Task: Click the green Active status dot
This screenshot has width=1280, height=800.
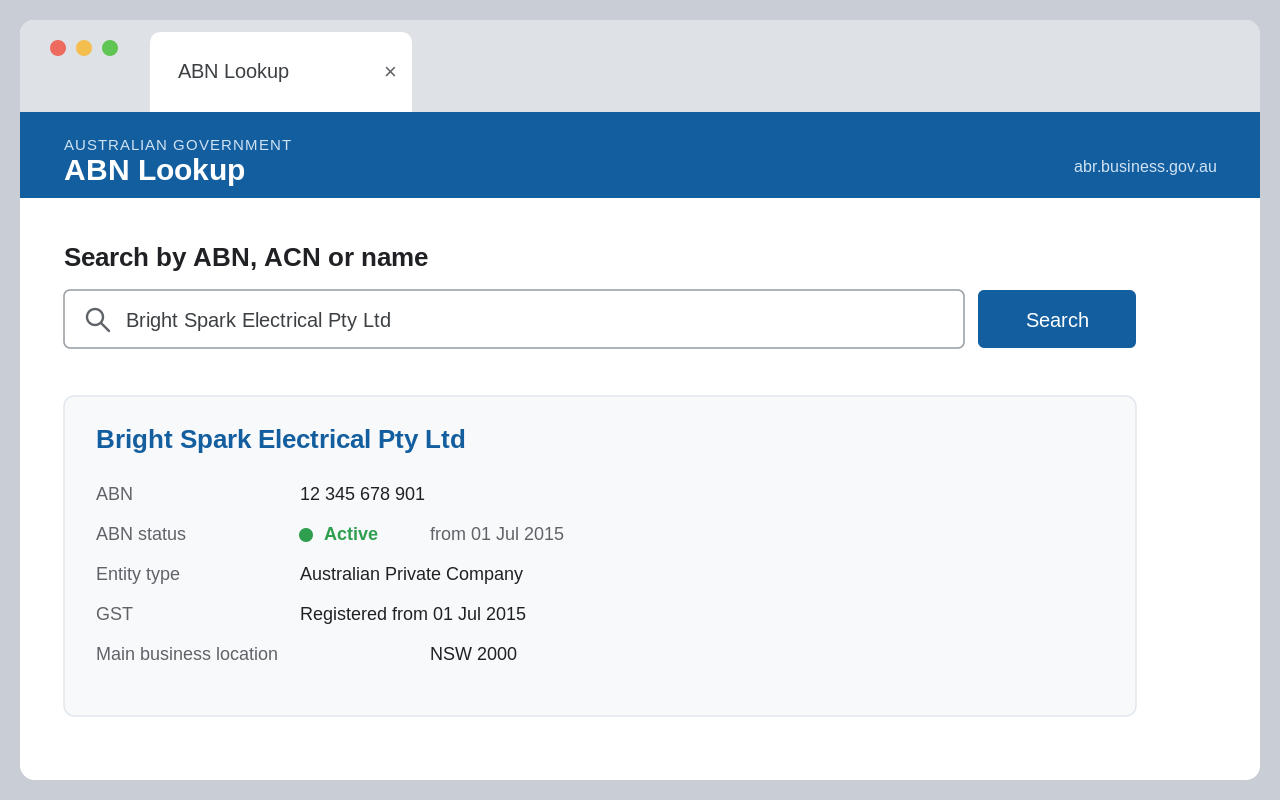Action: click(306, 535)
